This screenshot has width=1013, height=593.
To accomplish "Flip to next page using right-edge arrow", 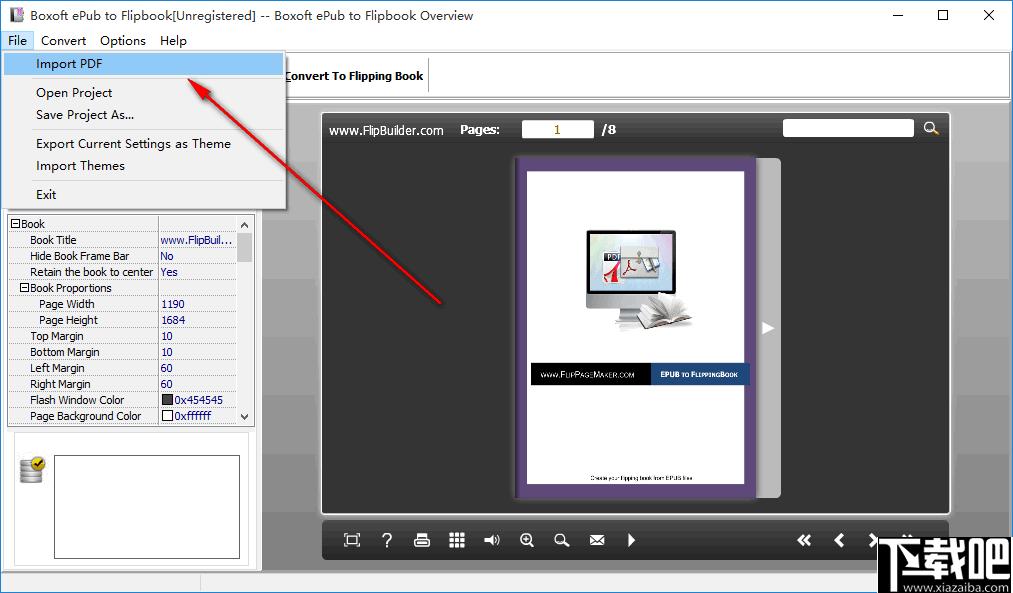I will click(768, 328).
